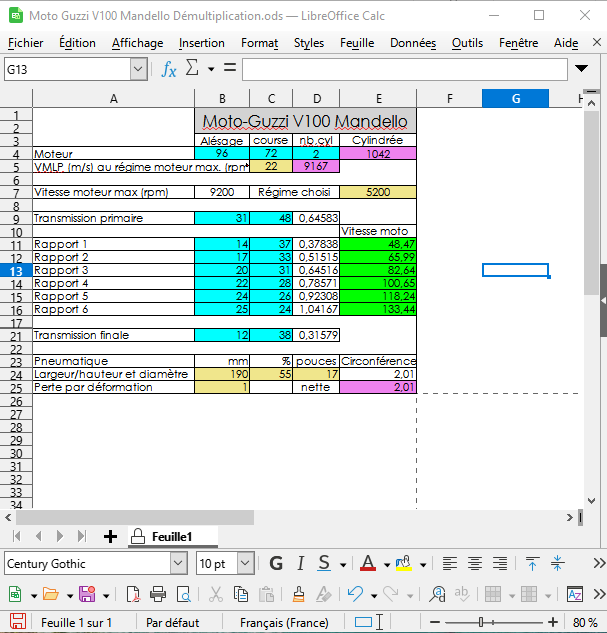Show more formatting toolbar items
Viewport: 607px width, 633px height.
pyautogui.click(x=599, y=563)
